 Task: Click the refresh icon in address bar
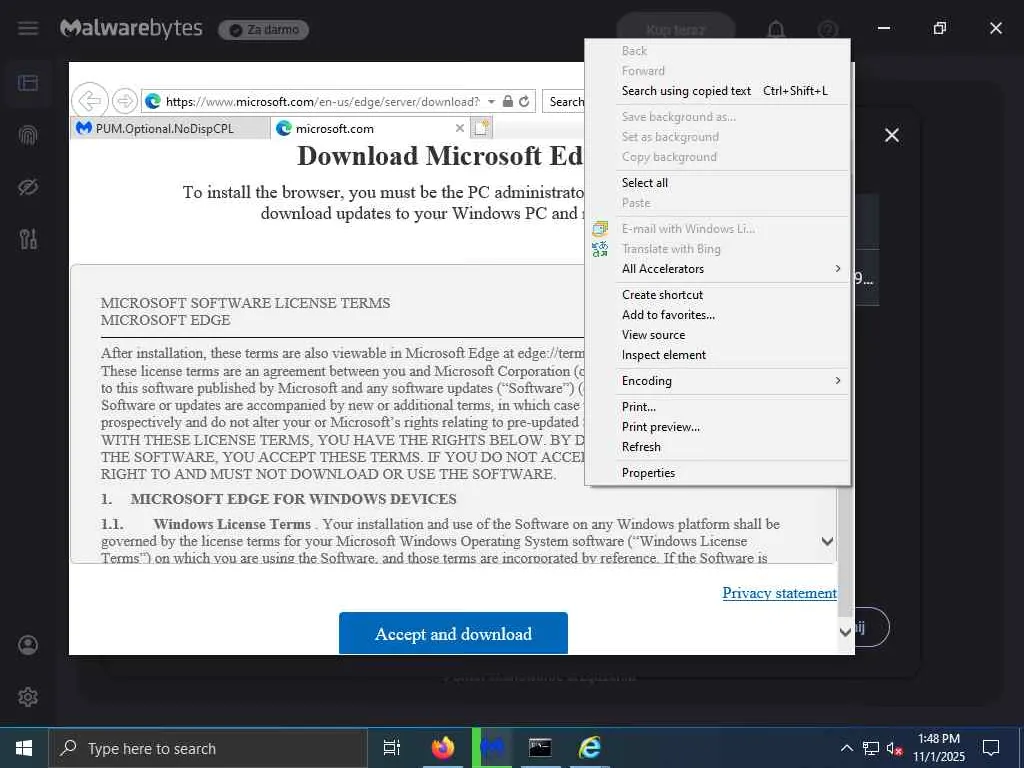(x=524, y=101)
